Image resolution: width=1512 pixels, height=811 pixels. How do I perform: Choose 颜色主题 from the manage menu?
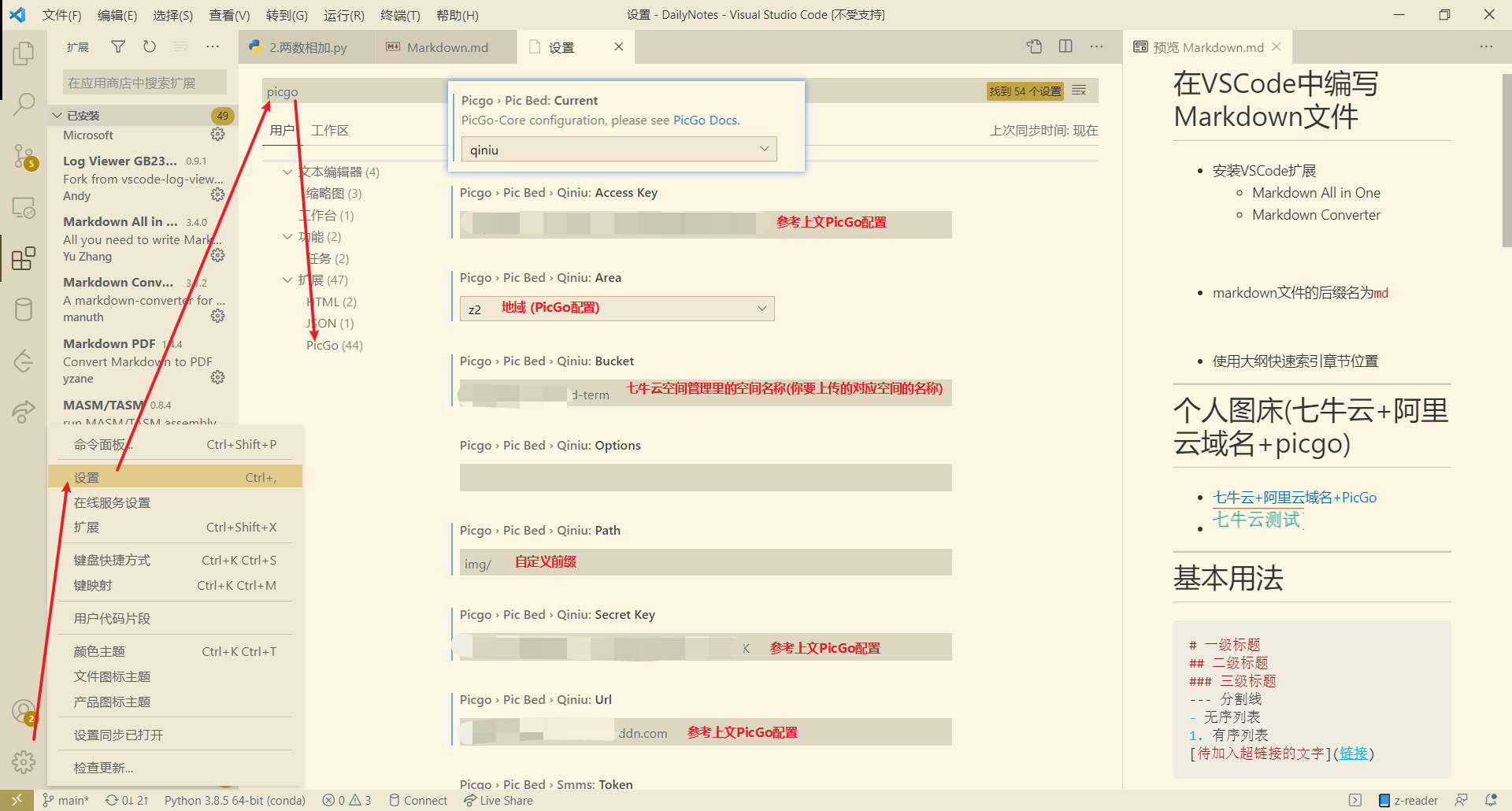pyautogui.click(x=175, y=652)
